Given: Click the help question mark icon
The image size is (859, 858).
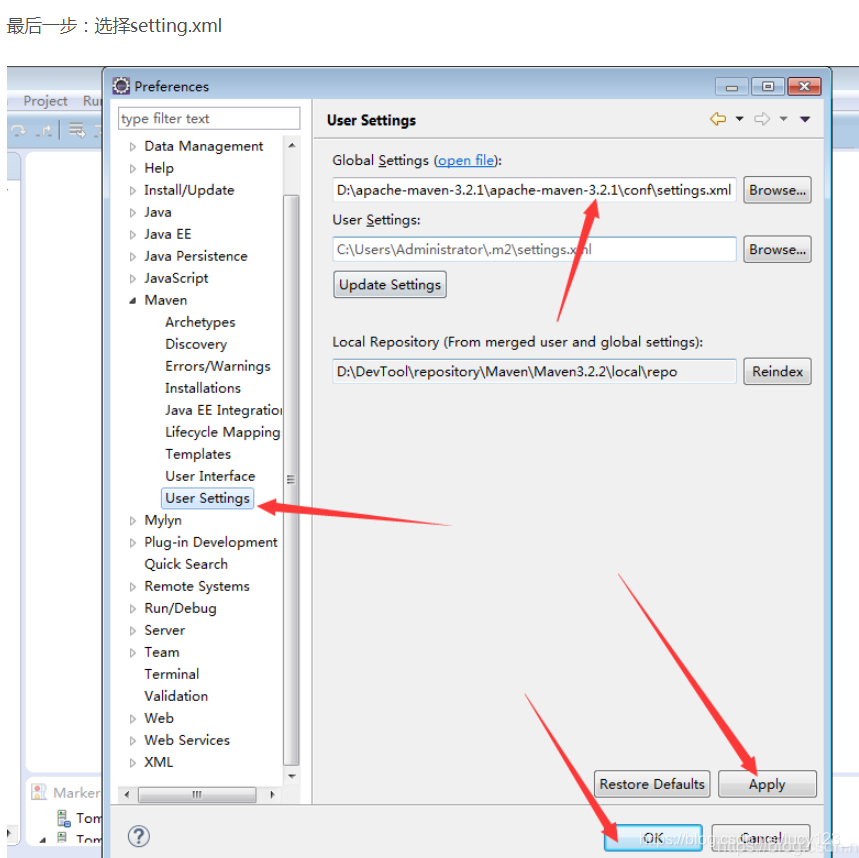Looking at the screenshot, I should click(x=138, y=837).
